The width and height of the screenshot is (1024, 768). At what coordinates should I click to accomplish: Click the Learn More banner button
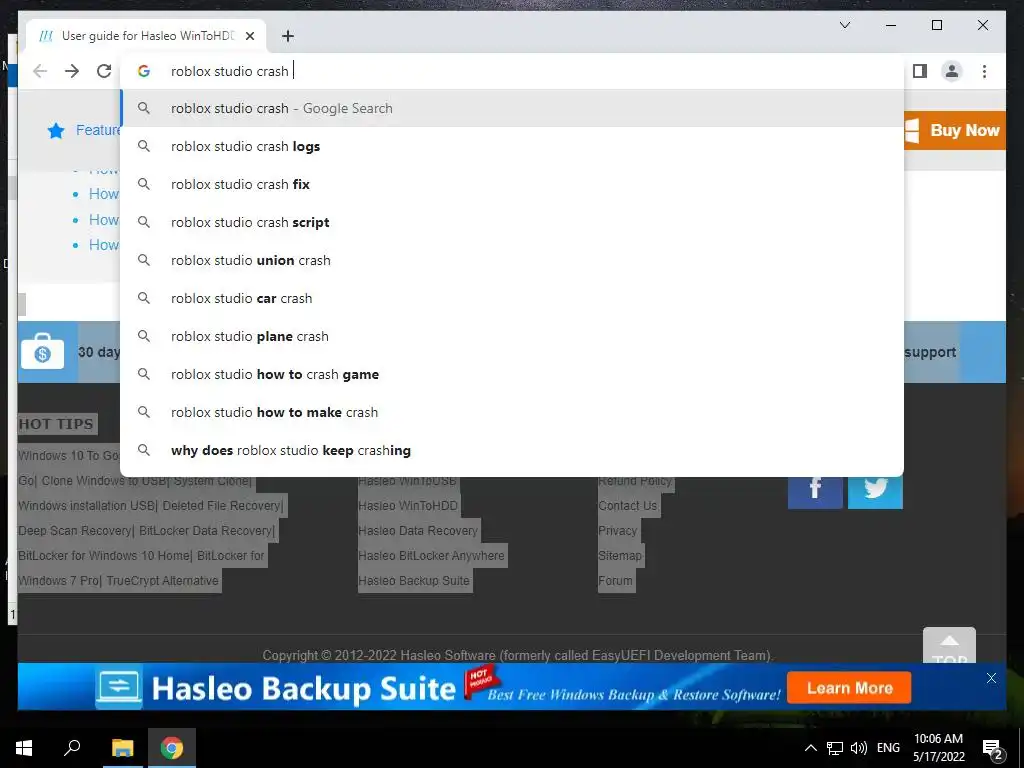point(849,688)
